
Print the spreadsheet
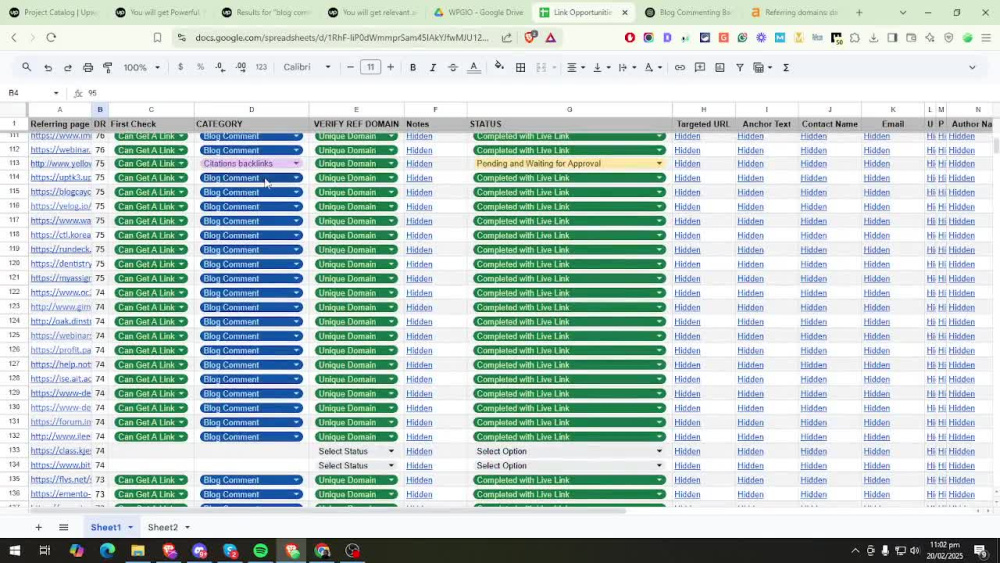coord(88,67)
